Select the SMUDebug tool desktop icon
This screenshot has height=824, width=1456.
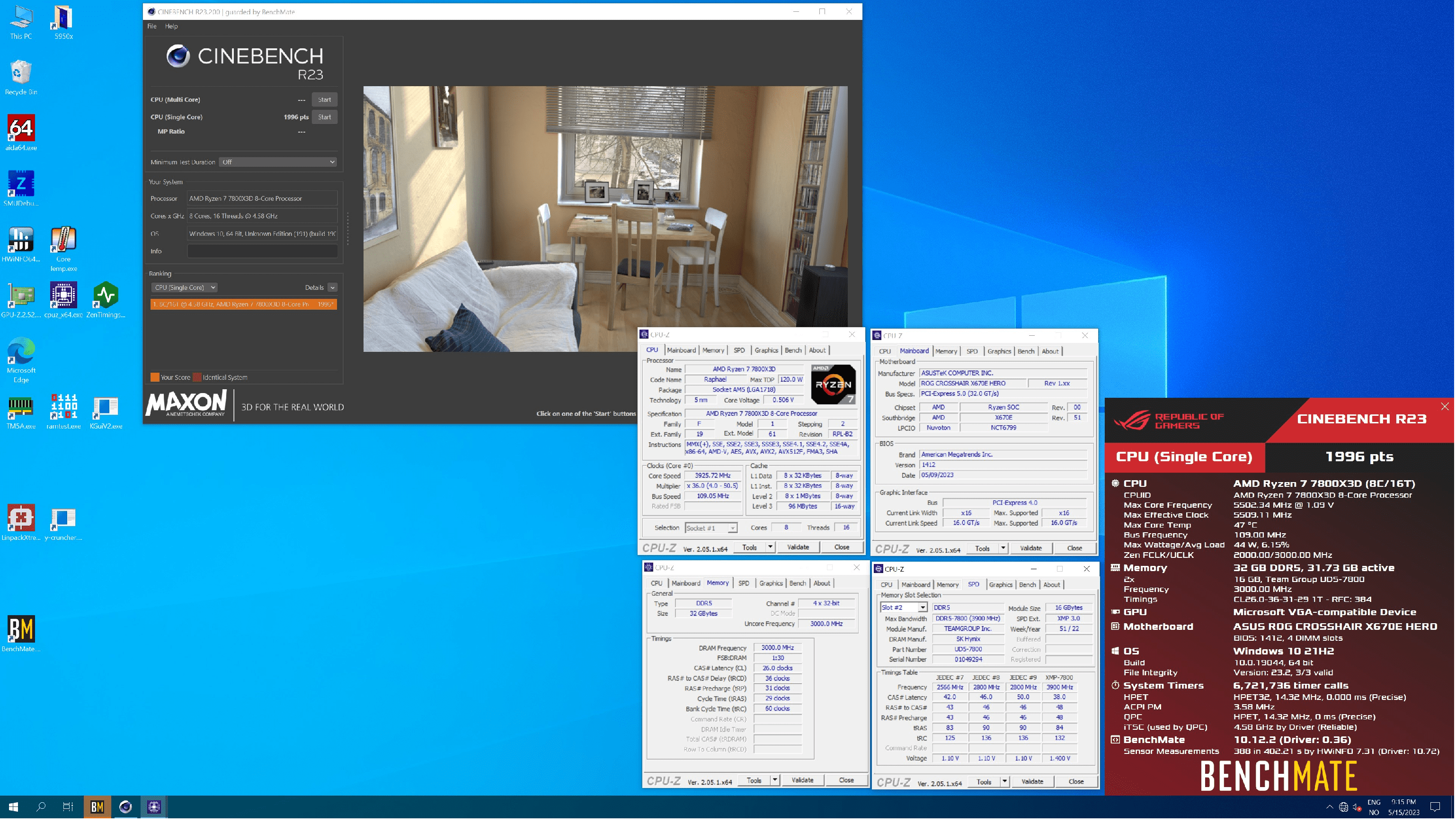(21, 189)
